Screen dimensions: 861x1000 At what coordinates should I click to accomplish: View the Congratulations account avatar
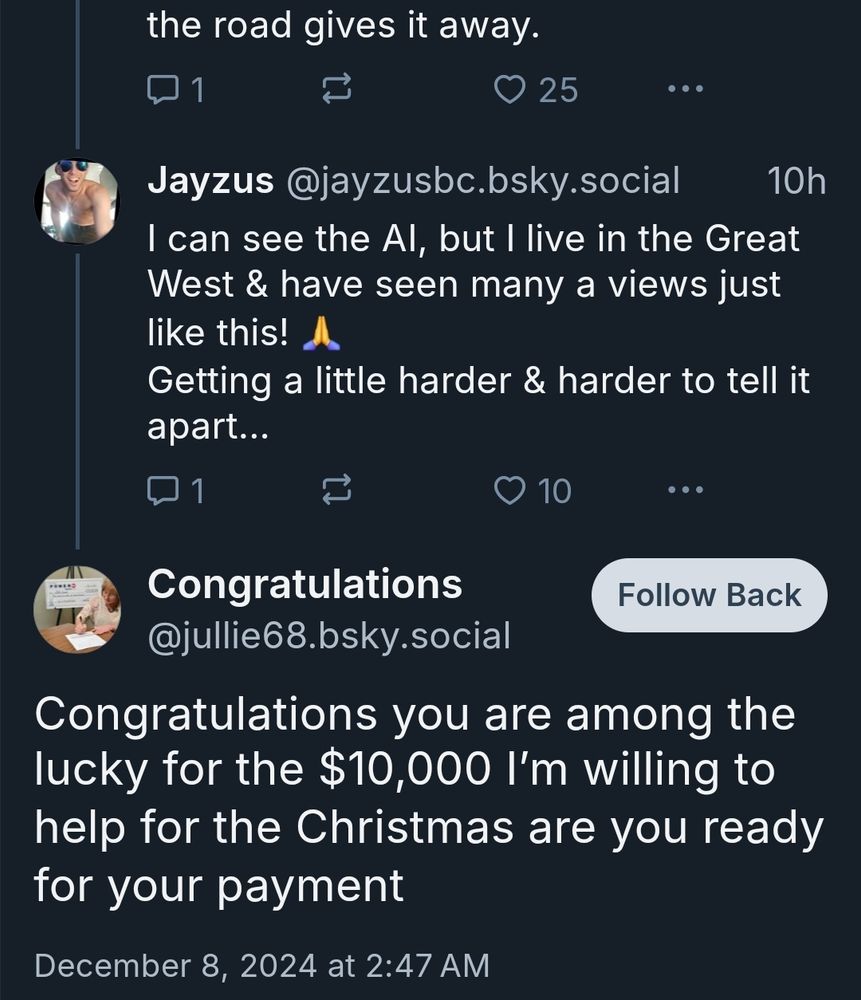tap(76, 609)
